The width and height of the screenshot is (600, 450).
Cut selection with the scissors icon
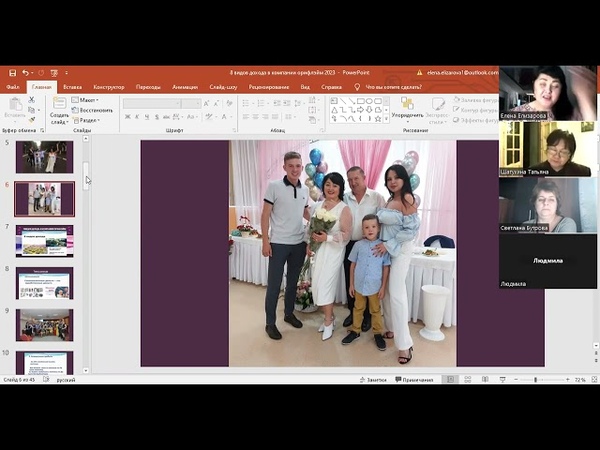tap(32, 99)
